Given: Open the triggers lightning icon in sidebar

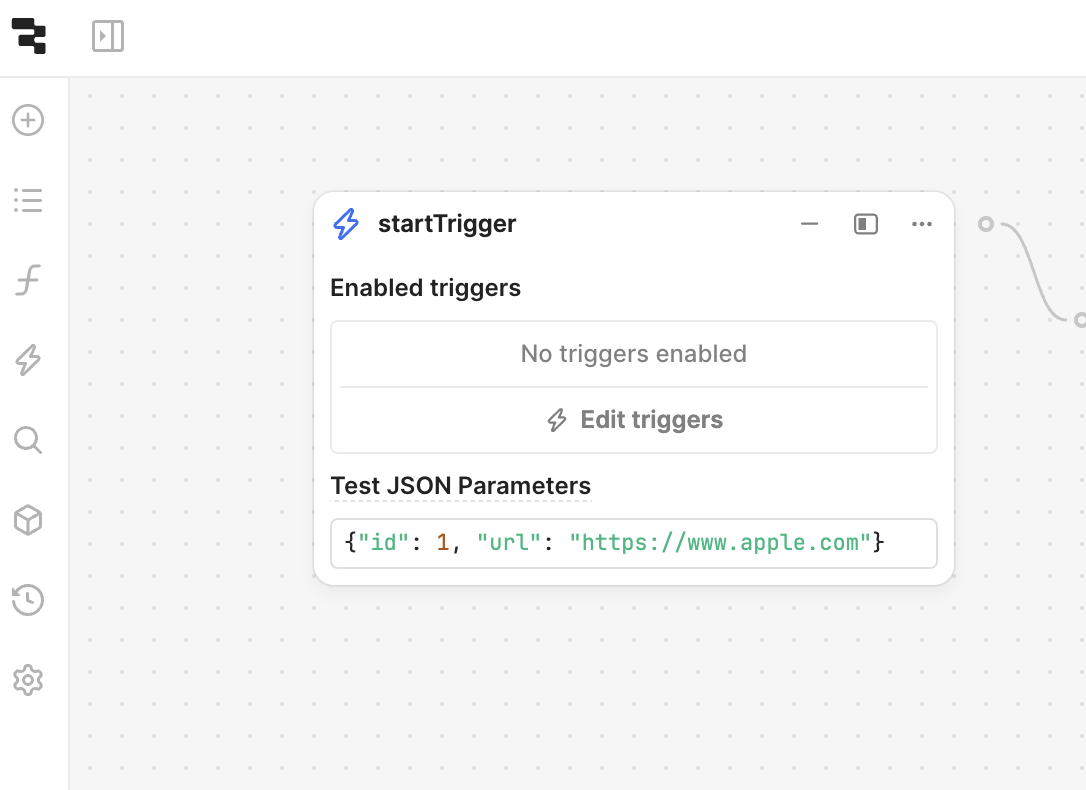Looking at the screenshot, I should [28, 360].
